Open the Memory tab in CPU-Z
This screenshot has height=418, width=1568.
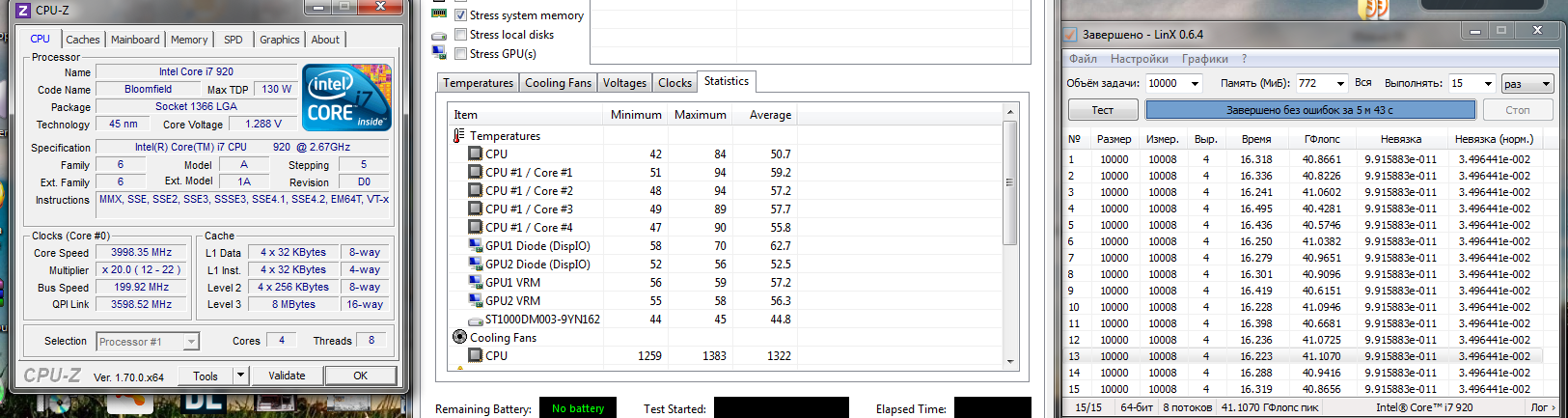[189, 40]
